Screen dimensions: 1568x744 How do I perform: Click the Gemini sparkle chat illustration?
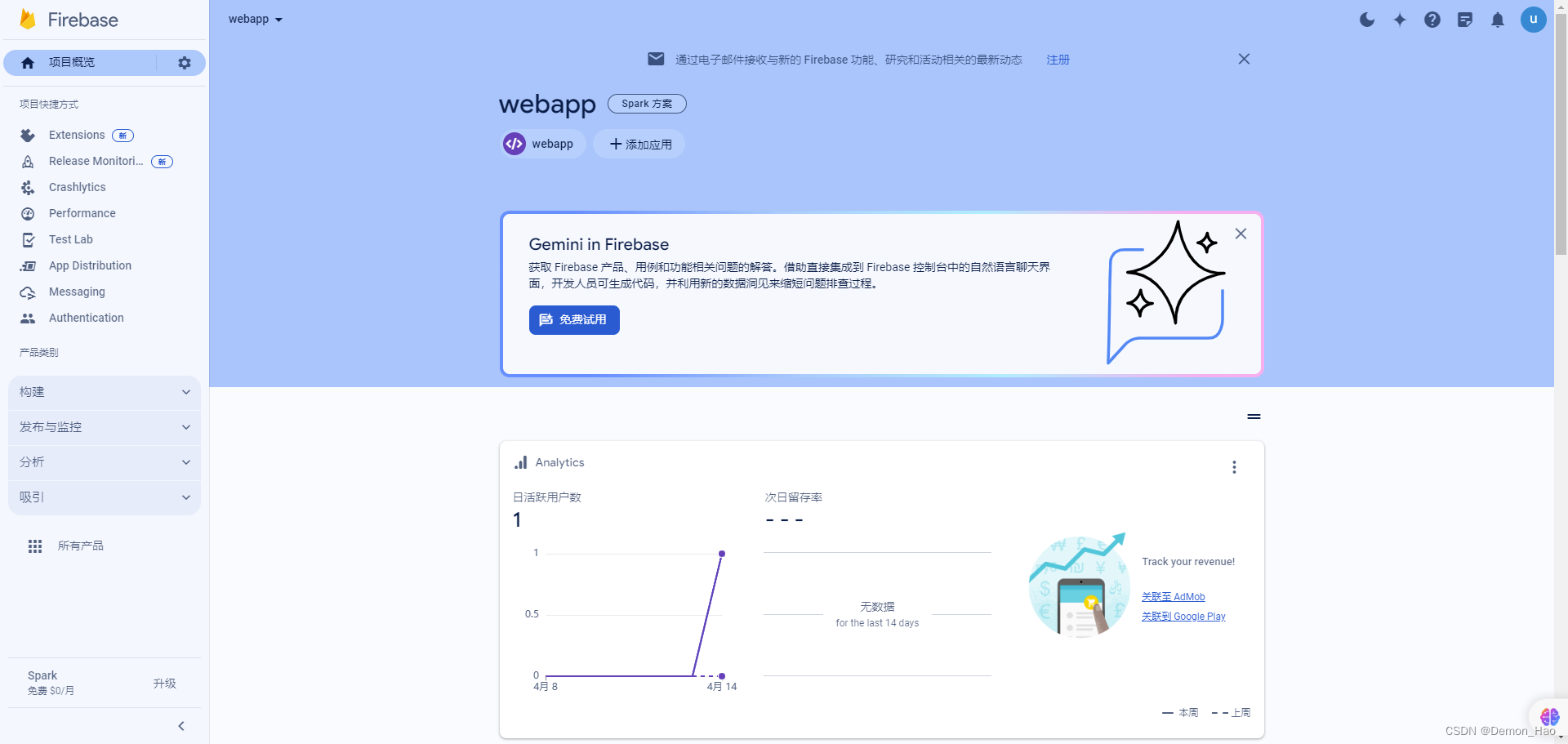[1166, 292]
